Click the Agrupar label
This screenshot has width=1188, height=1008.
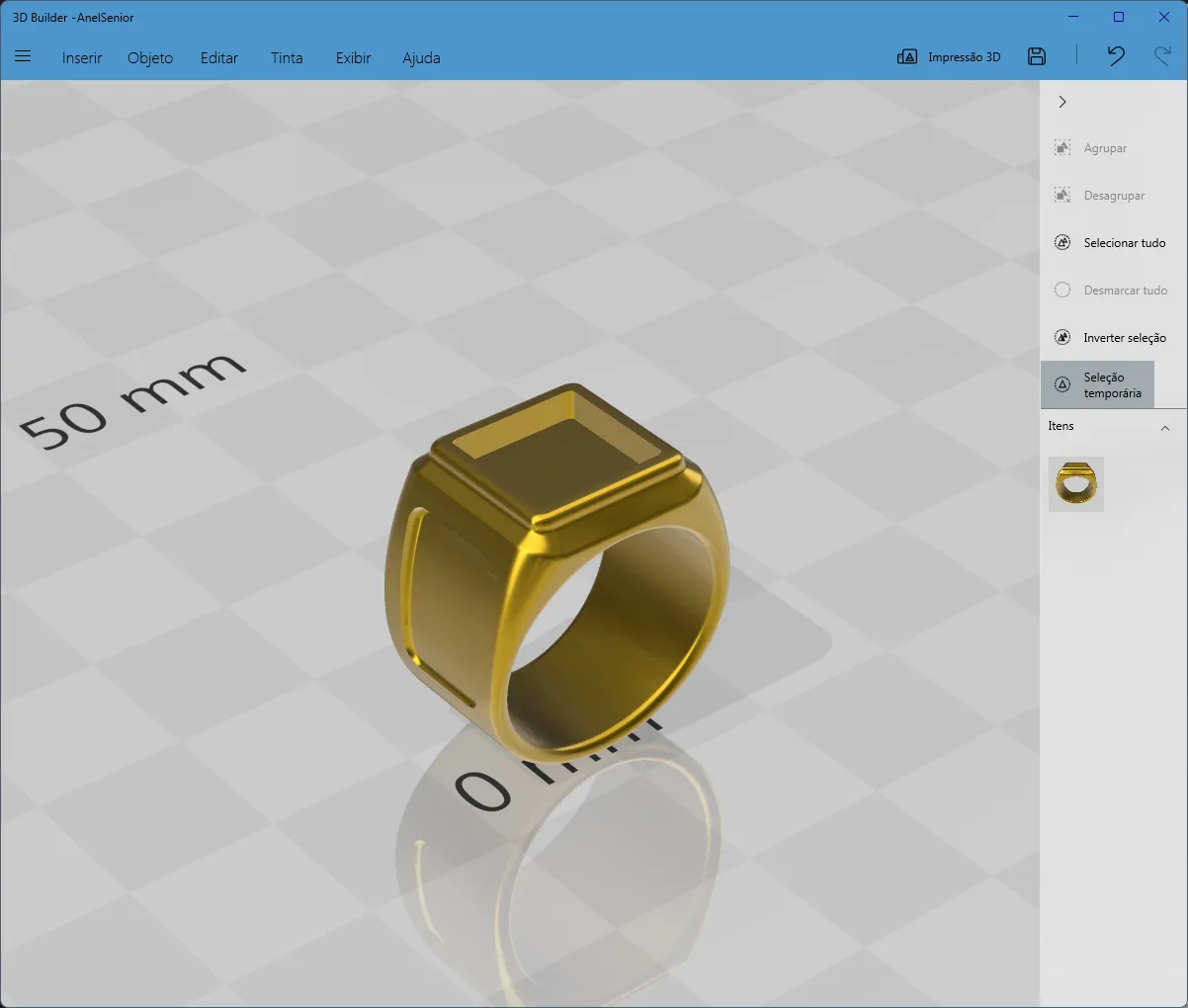point(1105,148)
